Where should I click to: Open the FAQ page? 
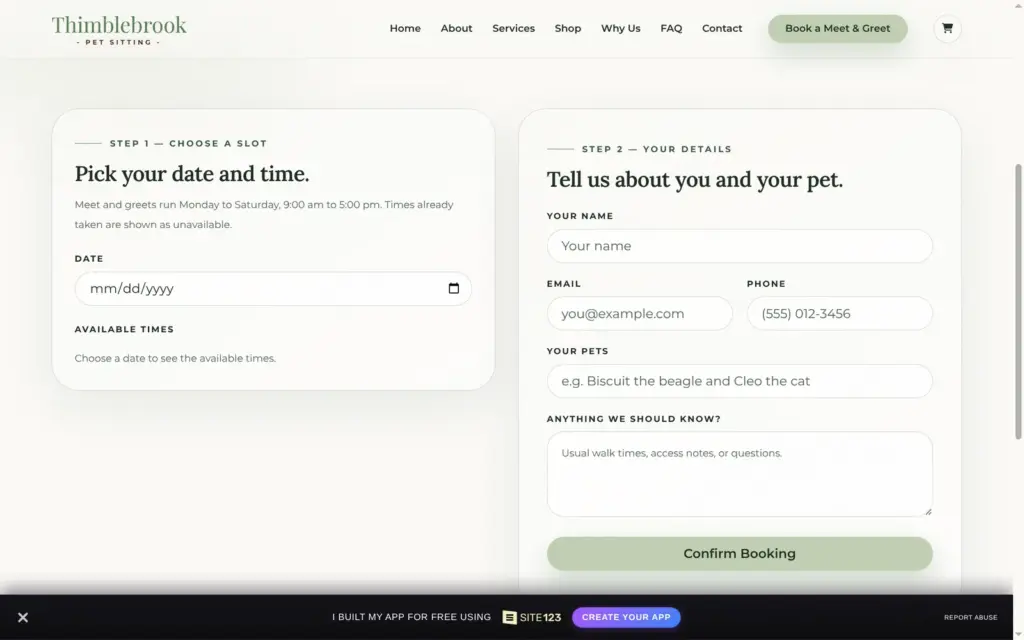[671, 29]
